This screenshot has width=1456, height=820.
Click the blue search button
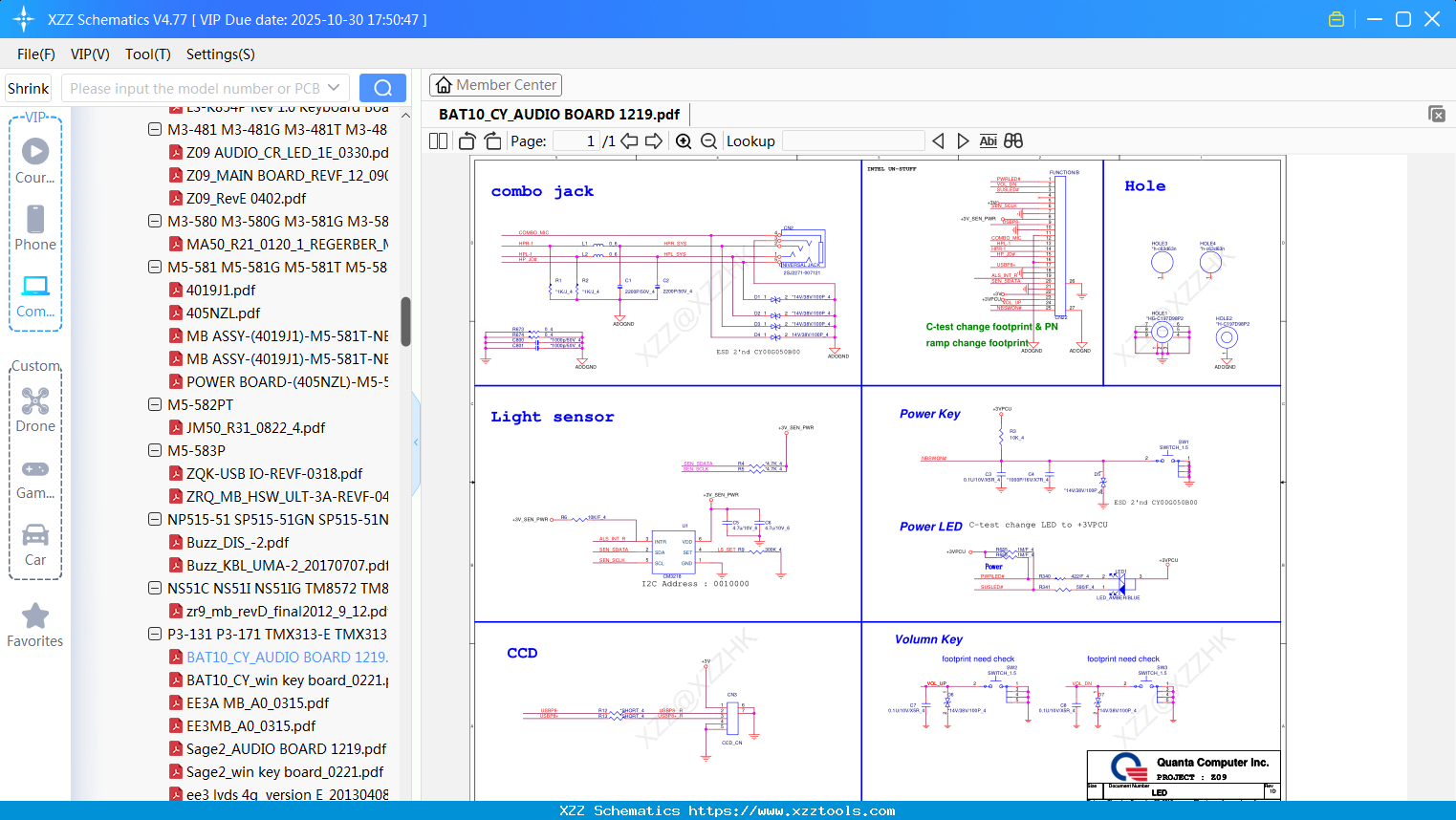382,88
